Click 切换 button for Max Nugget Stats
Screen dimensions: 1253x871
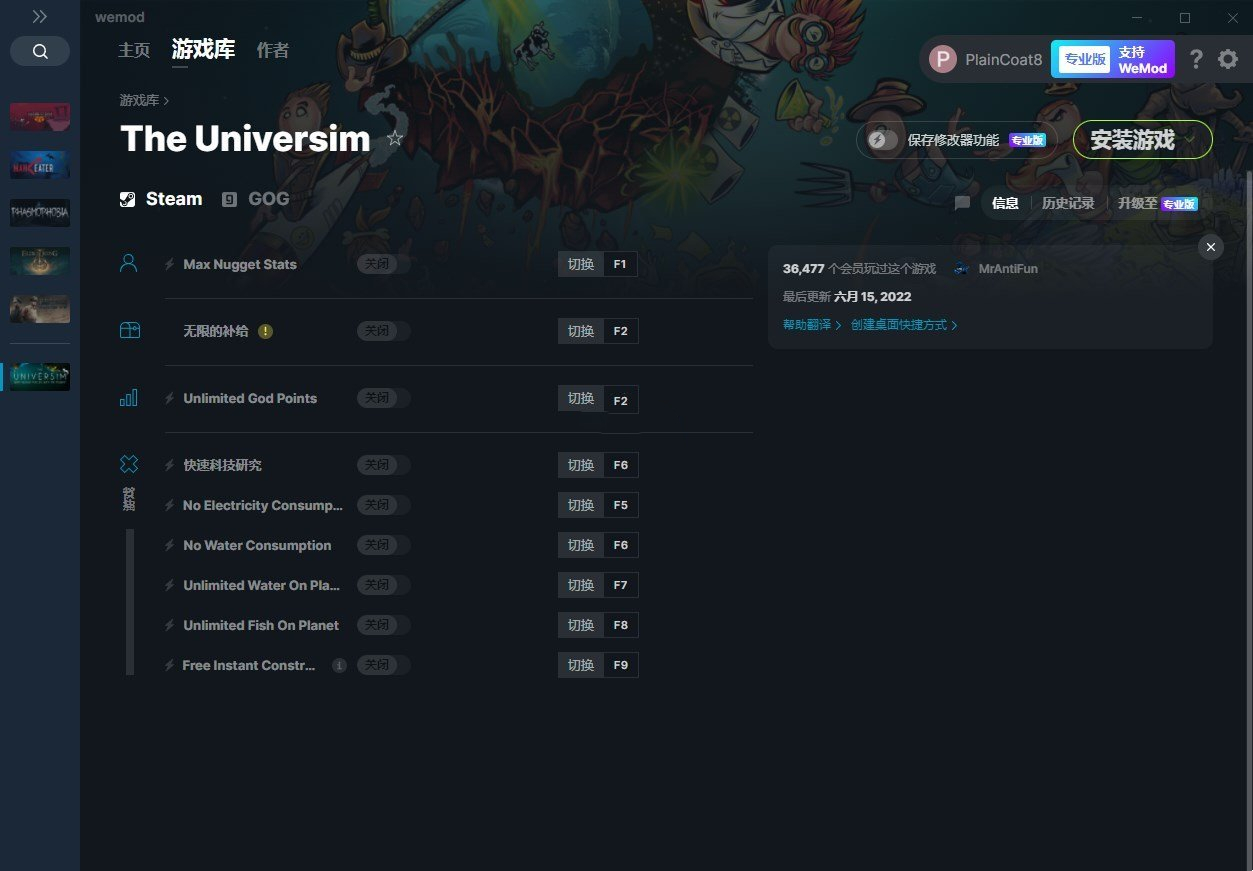click(581, 264)
